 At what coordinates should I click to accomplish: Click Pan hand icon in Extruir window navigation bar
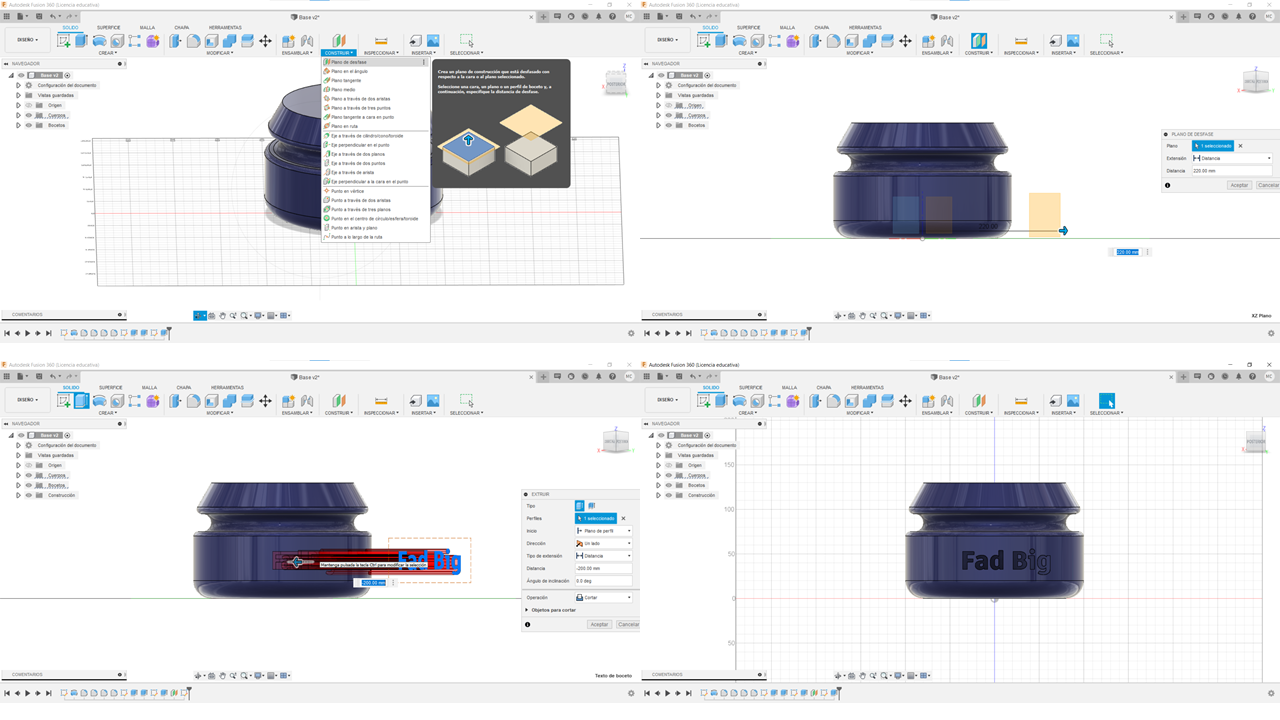click(x=222, y=675)
